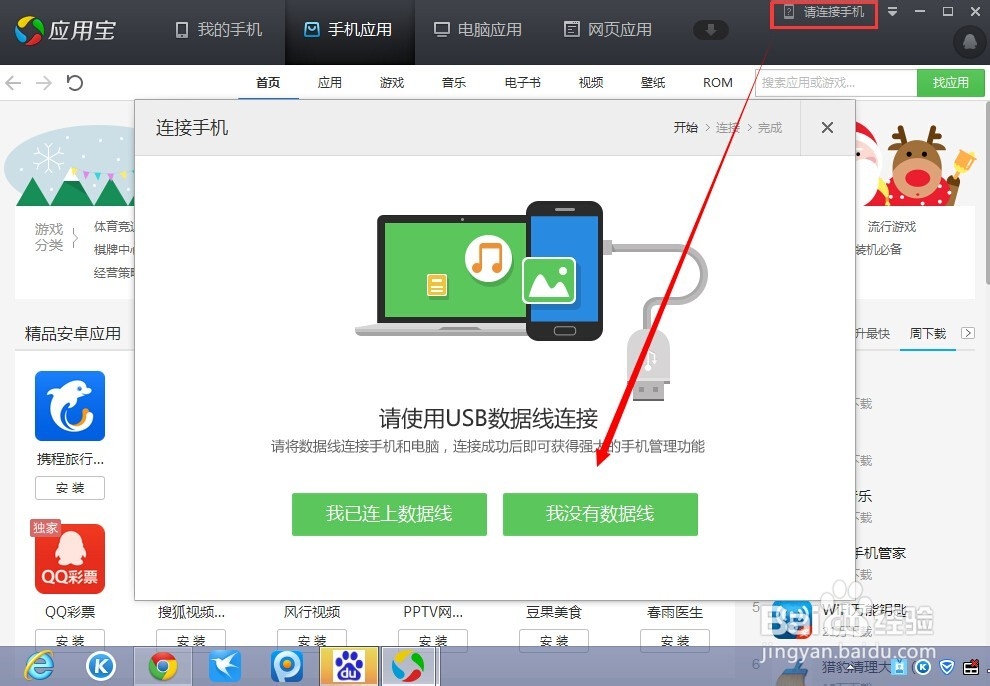
Task: Click the 风行视频 app name
Action: pos(312,612)
